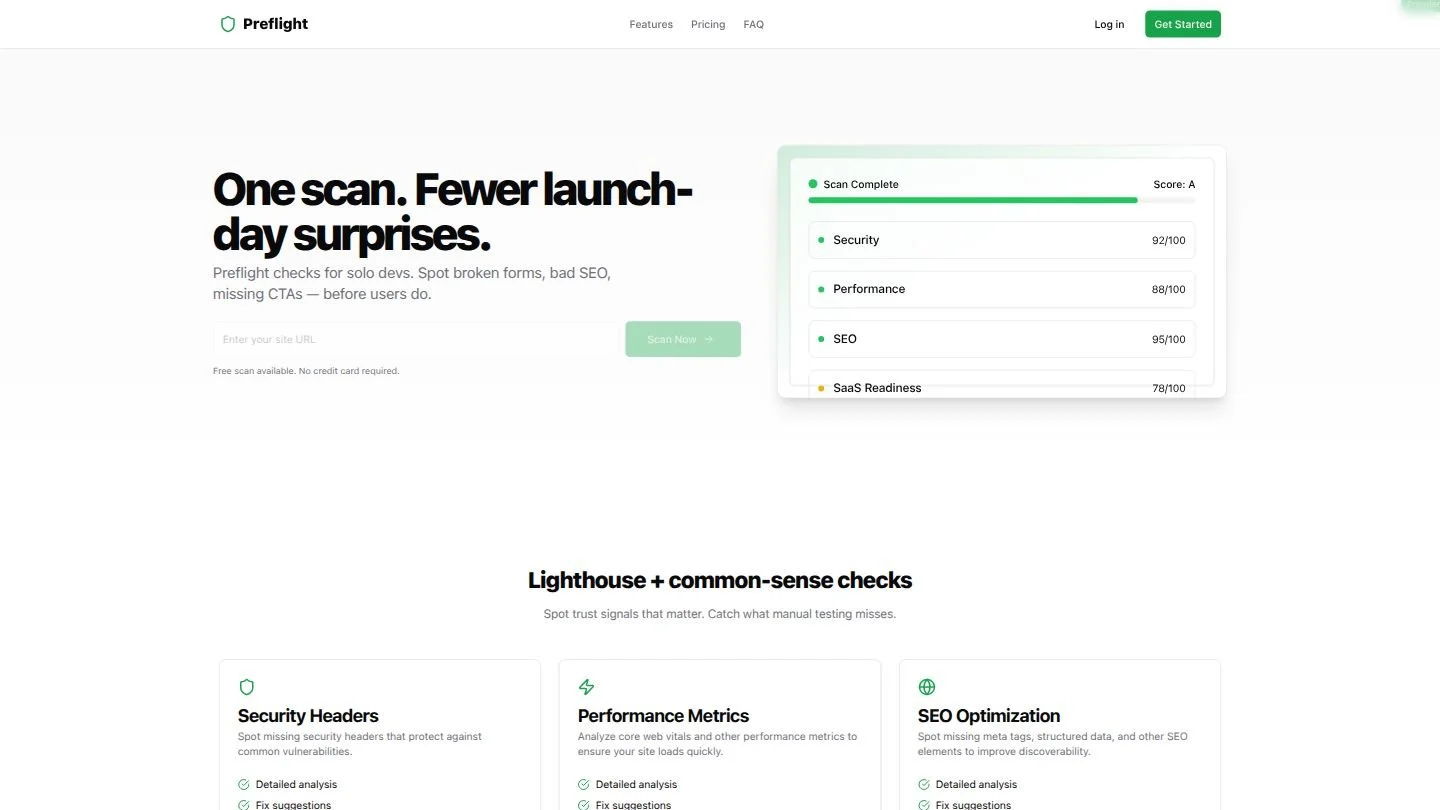Open the FAQ navigation item
This screenshot has width=1440, height=810.
pos(754,24)
